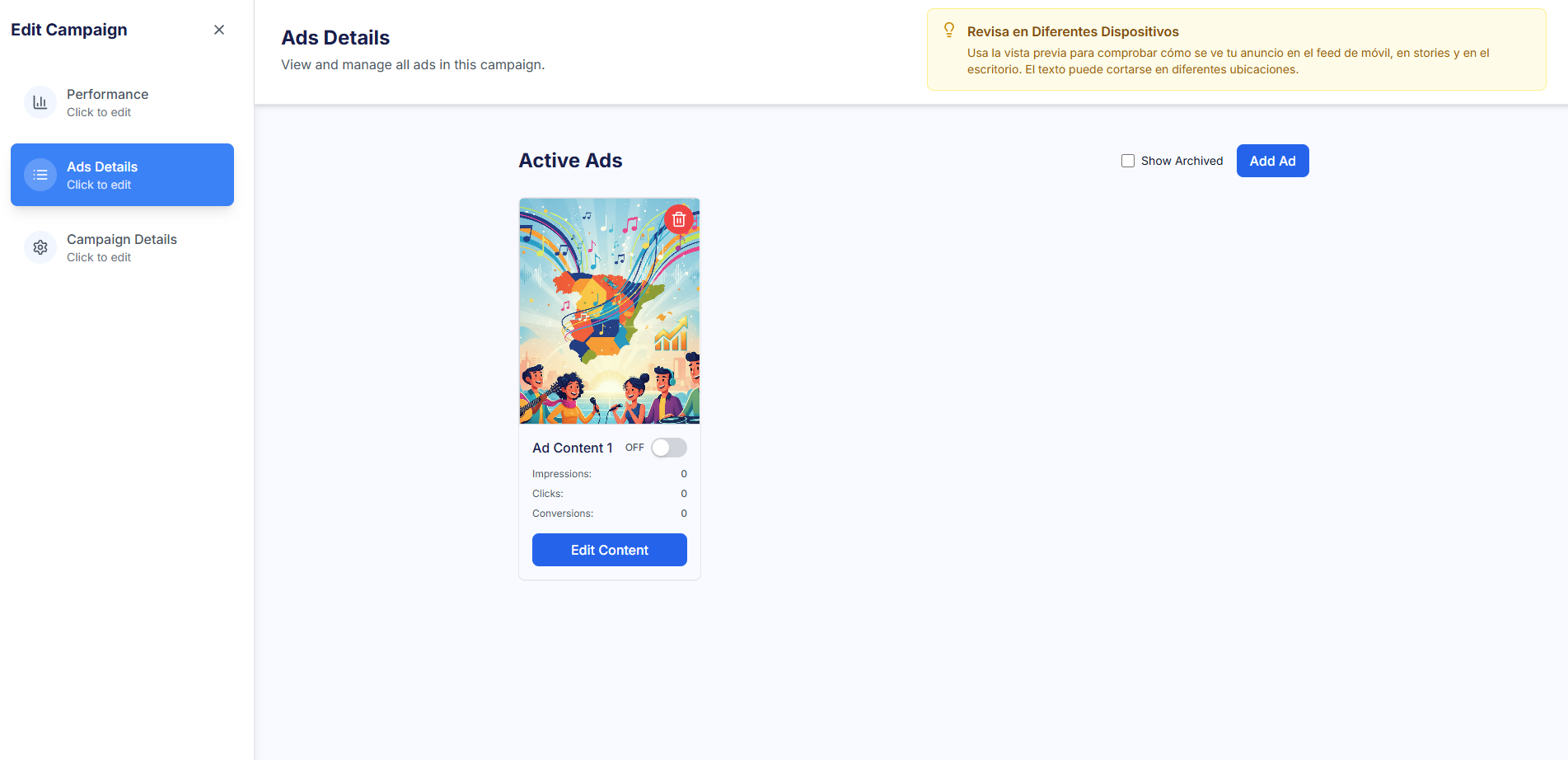The width and height of the screenshot is (1568, 760).
Task: Click the Active Ads heading
Action: point(570,161)
